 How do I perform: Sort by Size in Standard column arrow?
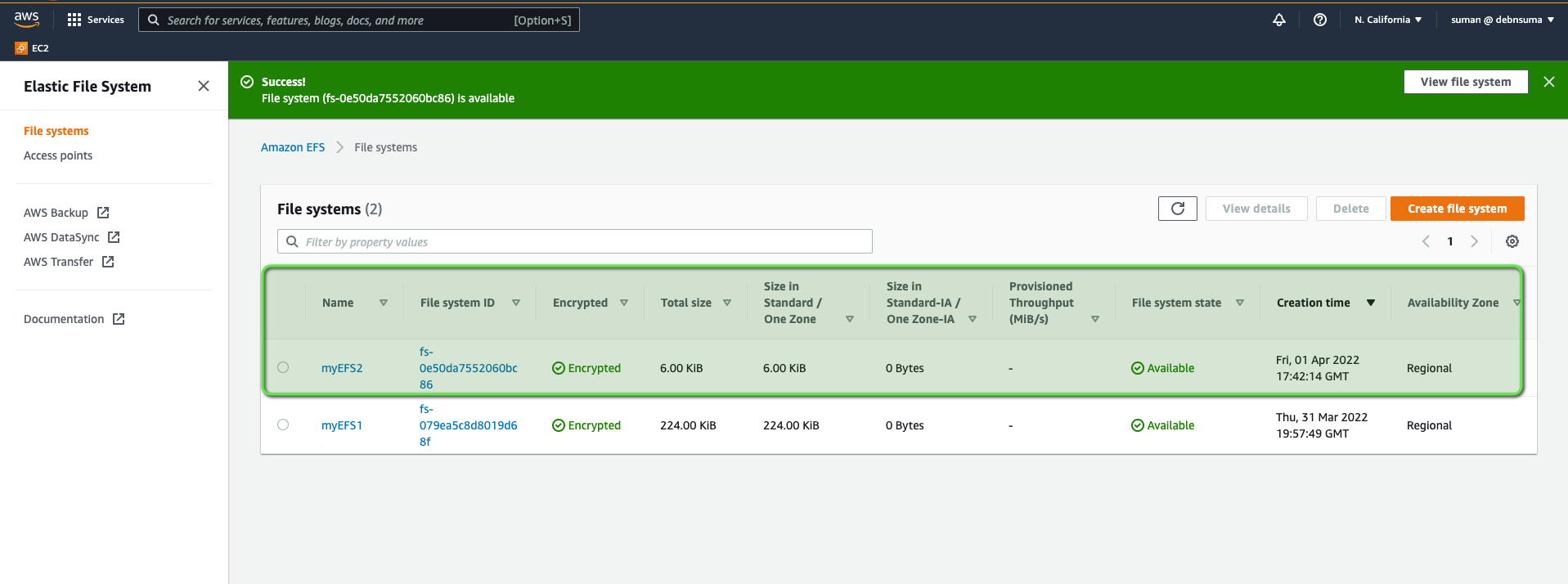(850, 319)
